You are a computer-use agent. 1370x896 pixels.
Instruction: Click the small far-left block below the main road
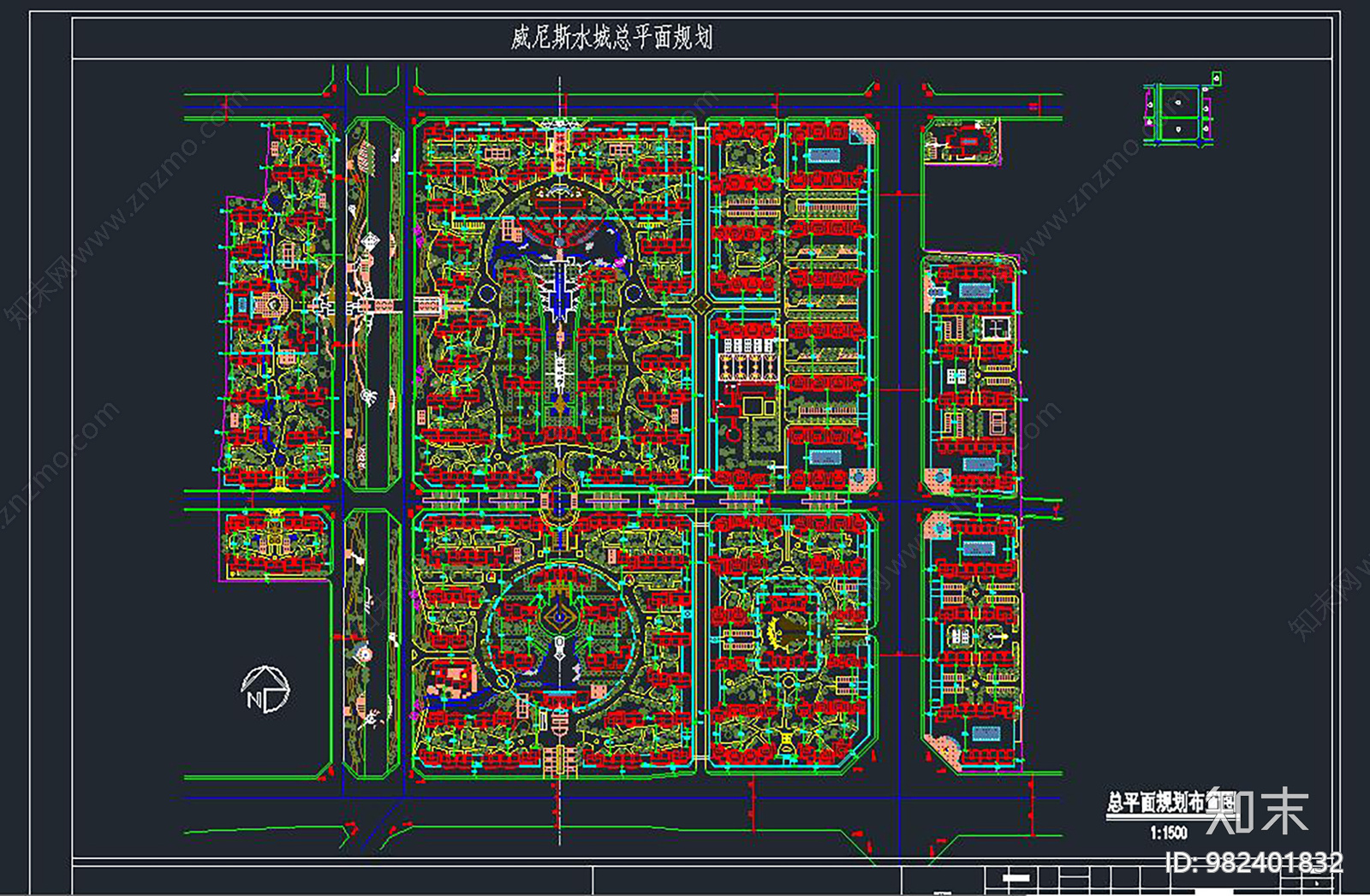coord(276,544)
